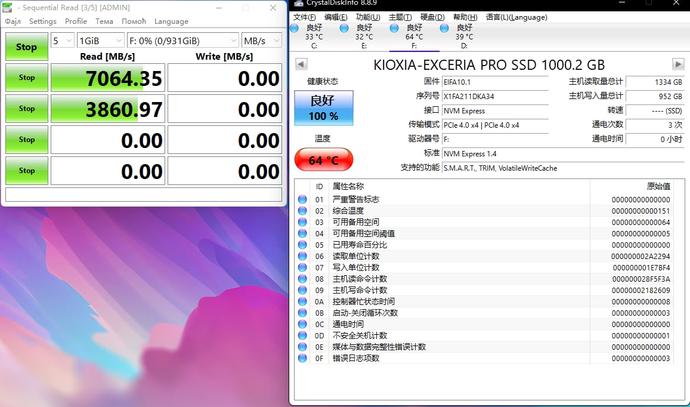Open the 文件(F) menu in CrystalDiskInfo
This screenshot has width=690, height=407.
(305, 17)
